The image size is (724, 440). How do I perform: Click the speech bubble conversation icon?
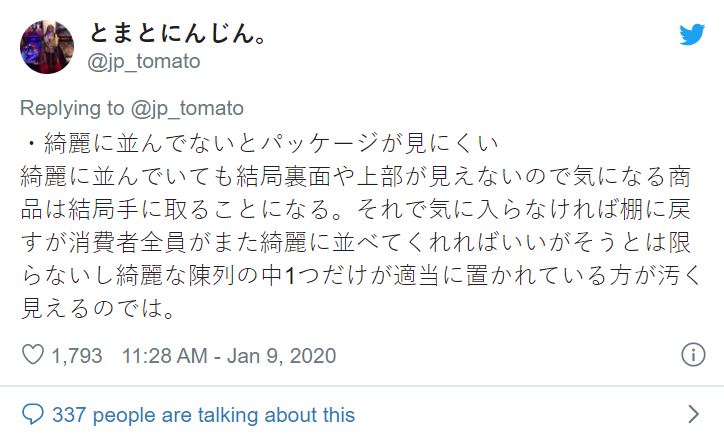coord(33,414)
